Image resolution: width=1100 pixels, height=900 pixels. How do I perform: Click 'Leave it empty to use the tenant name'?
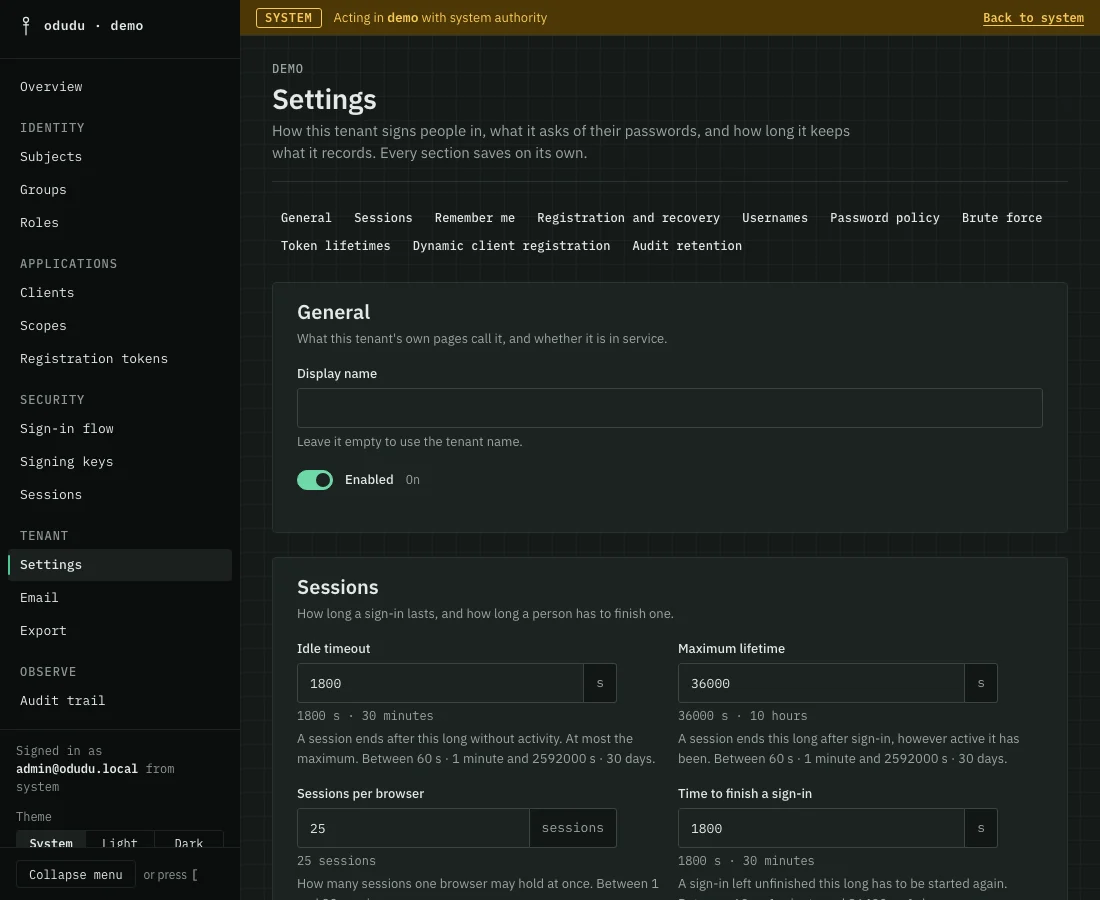(x=410, y=442)
